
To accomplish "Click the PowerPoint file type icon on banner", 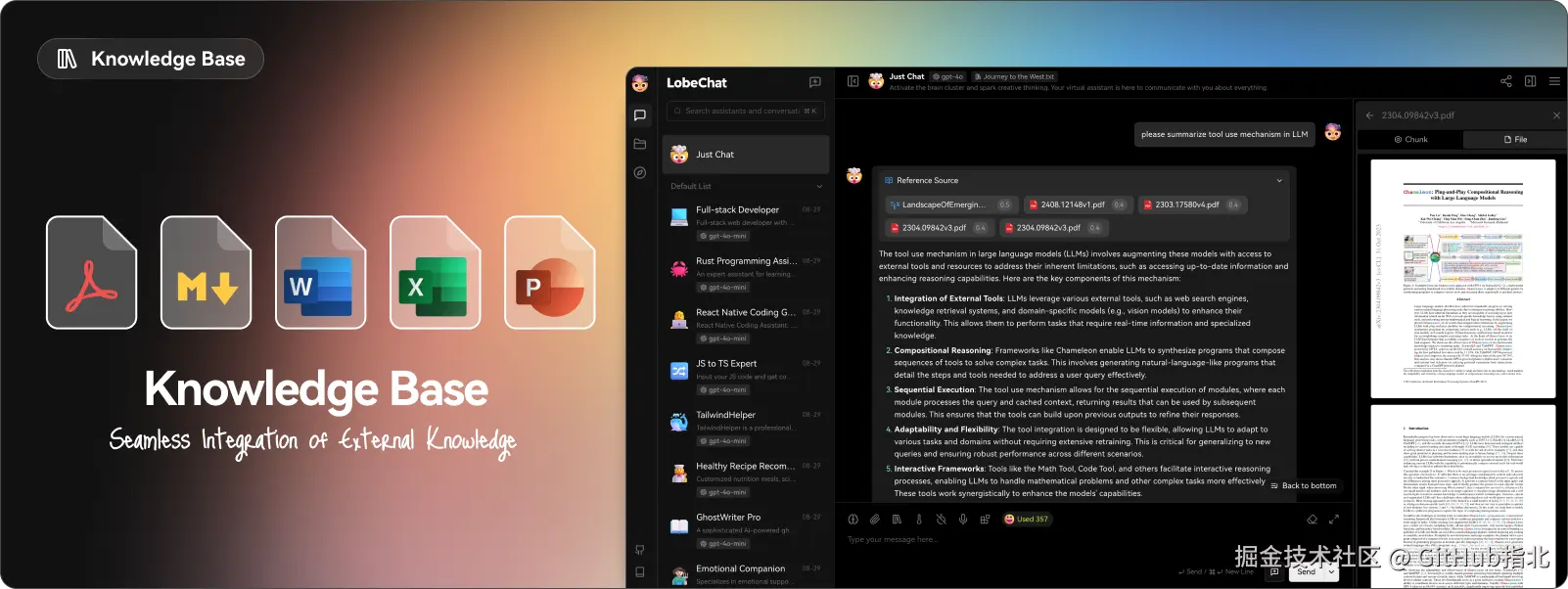I will click(x=550, y=273).
